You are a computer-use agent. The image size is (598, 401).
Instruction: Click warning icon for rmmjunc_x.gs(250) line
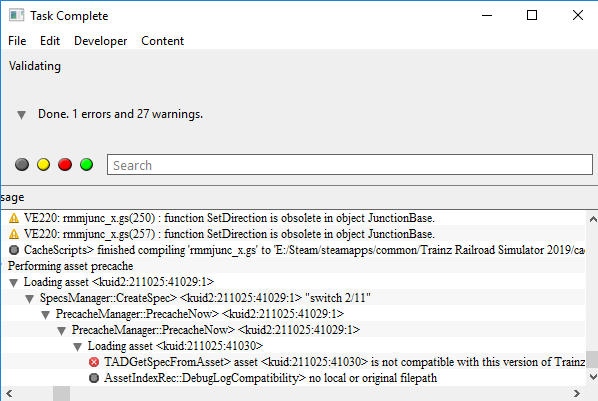click(14, 218)
